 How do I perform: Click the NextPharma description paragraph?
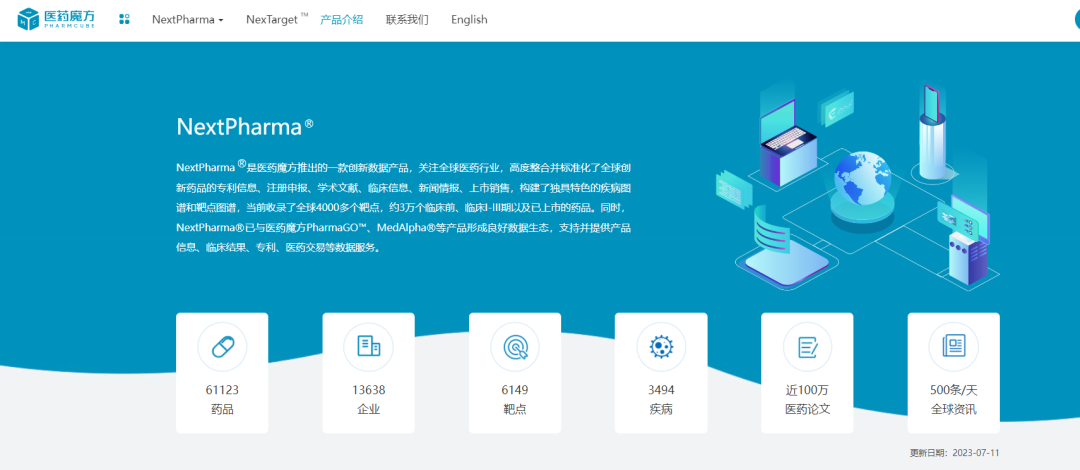pyautogui.click(x=404, y=207)
